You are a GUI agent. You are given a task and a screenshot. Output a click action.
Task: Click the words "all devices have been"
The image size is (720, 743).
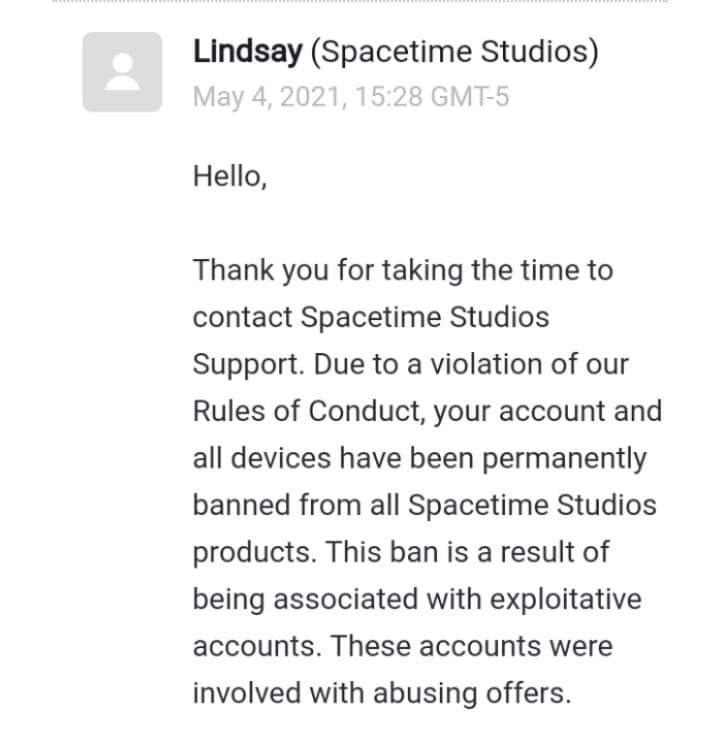(x=333, y=458)
